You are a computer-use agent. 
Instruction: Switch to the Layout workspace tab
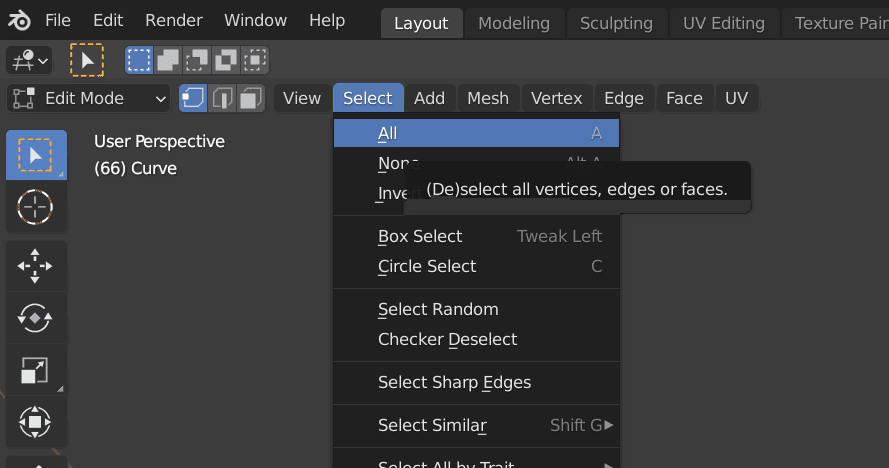click(421, 23)
